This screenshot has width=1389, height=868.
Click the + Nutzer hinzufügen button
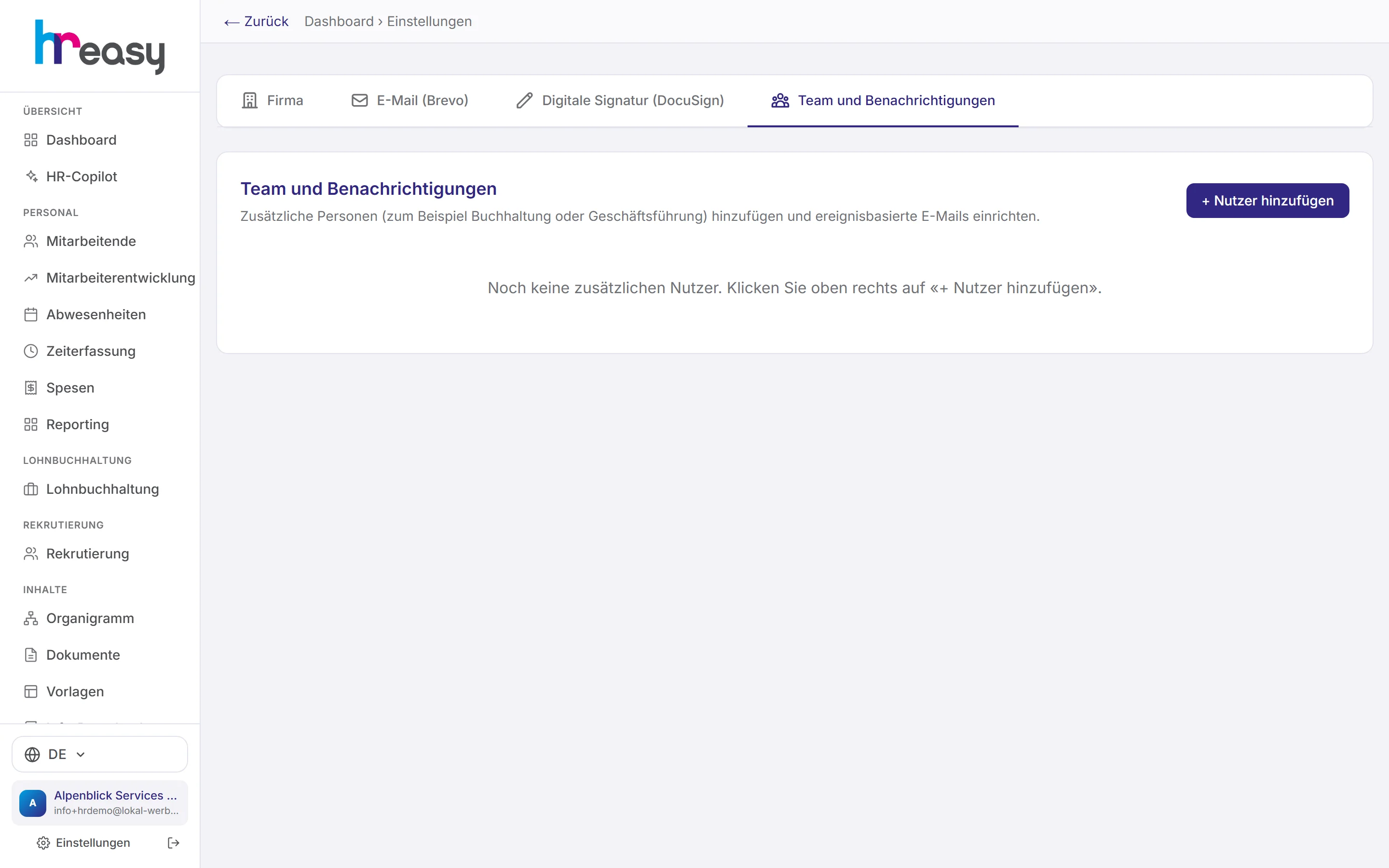coord(1267,200)
